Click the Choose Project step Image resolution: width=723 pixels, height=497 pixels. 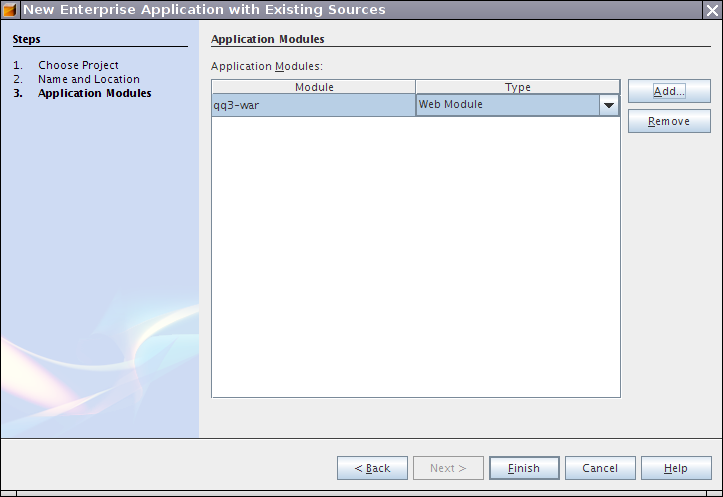[78, 65]
